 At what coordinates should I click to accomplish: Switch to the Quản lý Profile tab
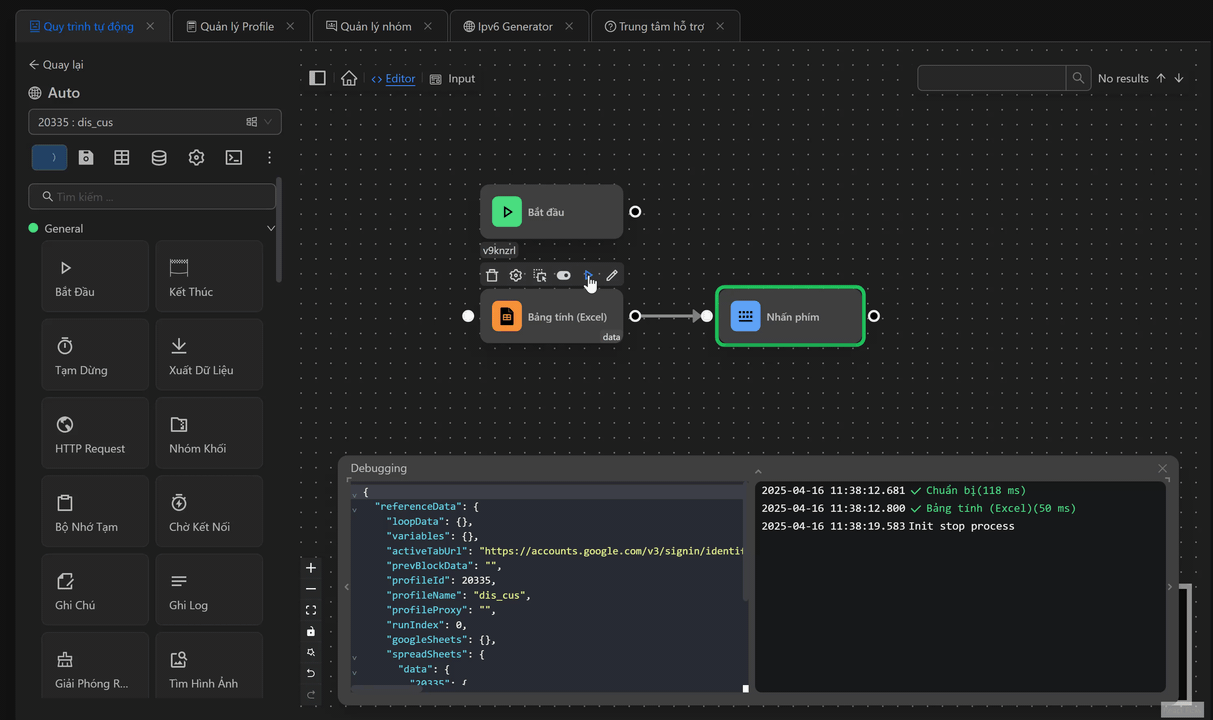click(236, 26)
